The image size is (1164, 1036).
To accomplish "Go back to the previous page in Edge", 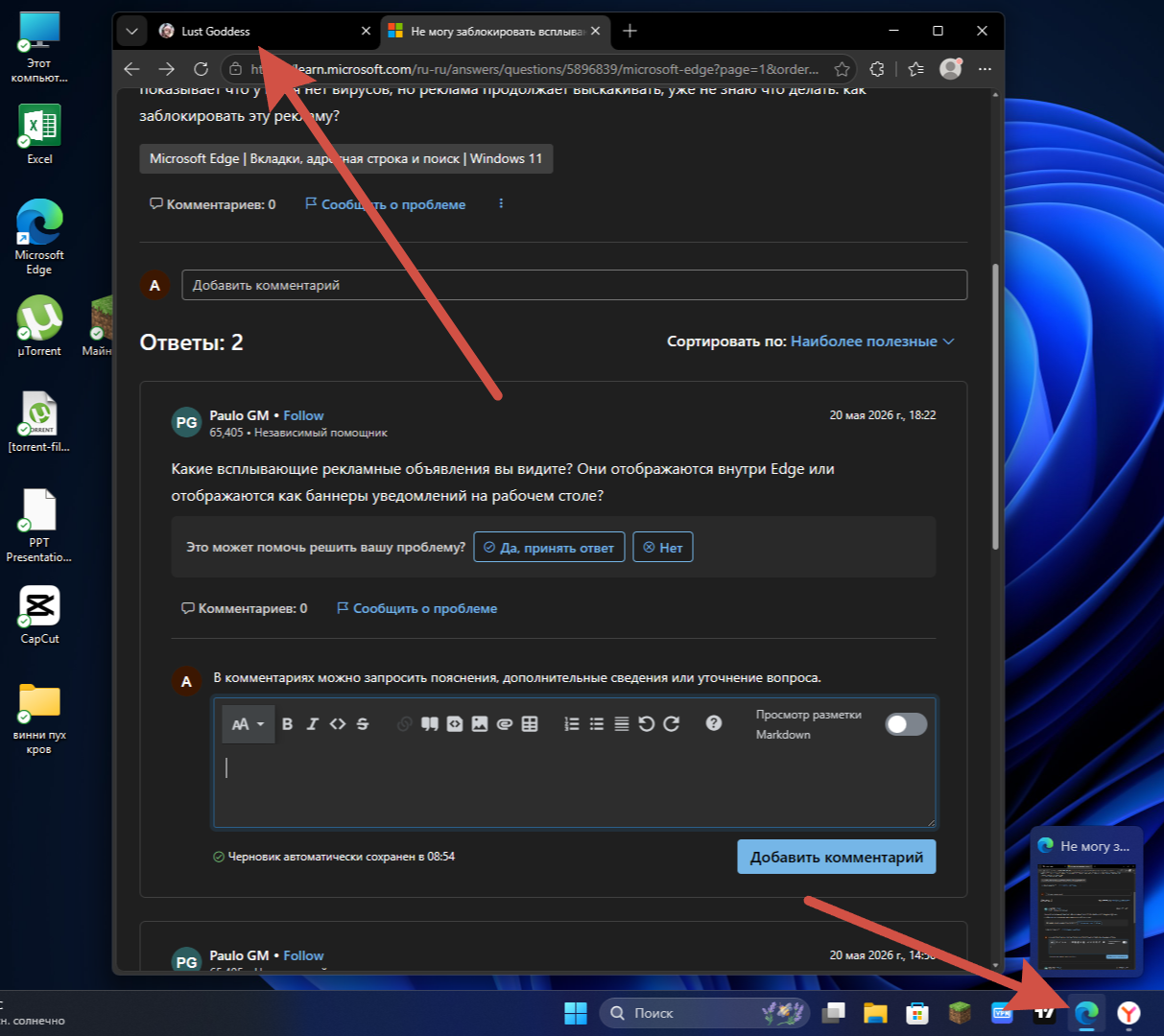I will point(132,69).
